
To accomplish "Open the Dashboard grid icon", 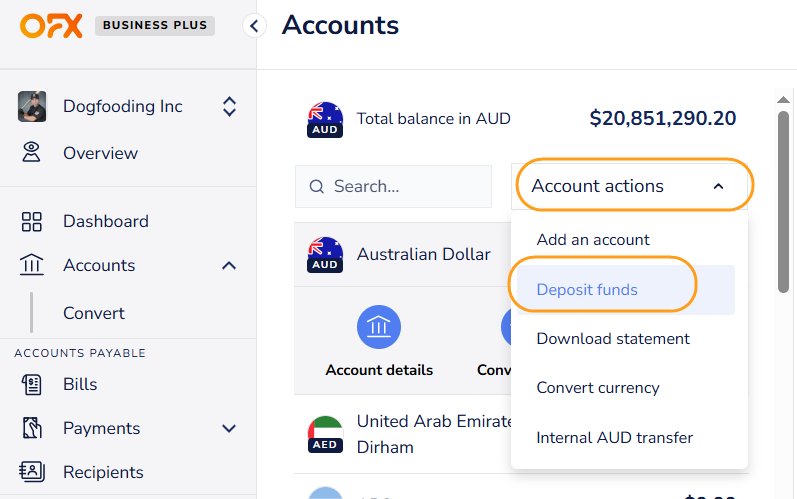I will 32,221.
